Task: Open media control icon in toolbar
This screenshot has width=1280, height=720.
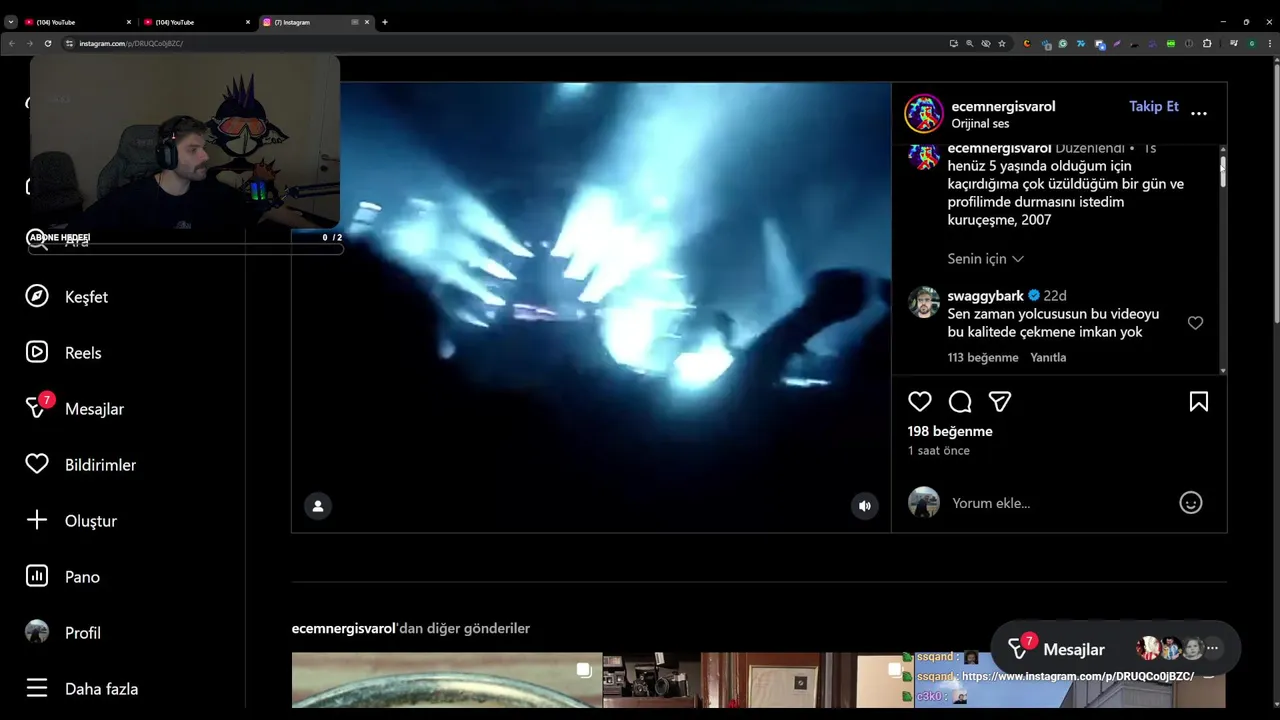Action: (1235, 43)
